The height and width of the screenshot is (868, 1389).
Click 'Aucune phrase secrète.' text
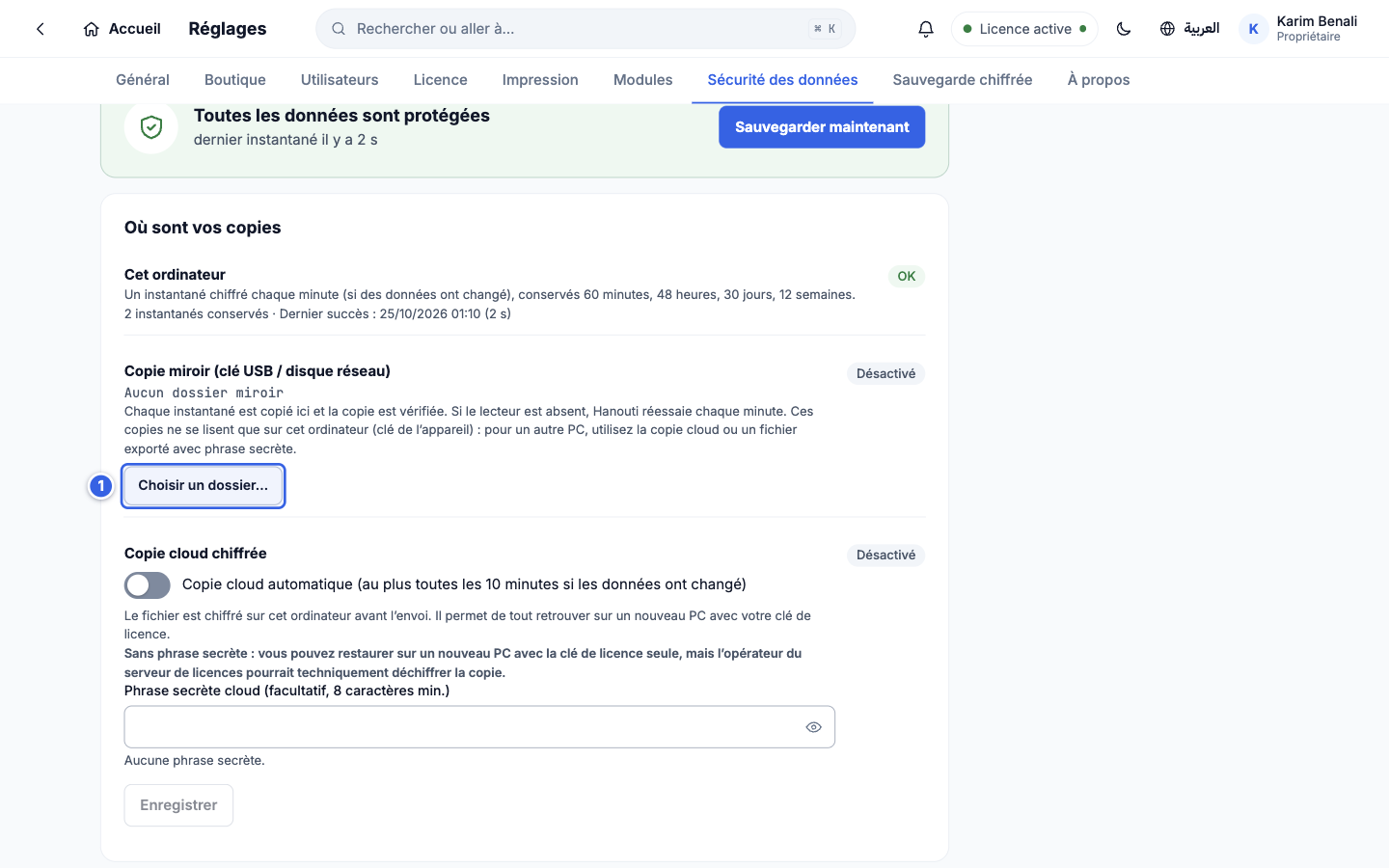point(195,760)
